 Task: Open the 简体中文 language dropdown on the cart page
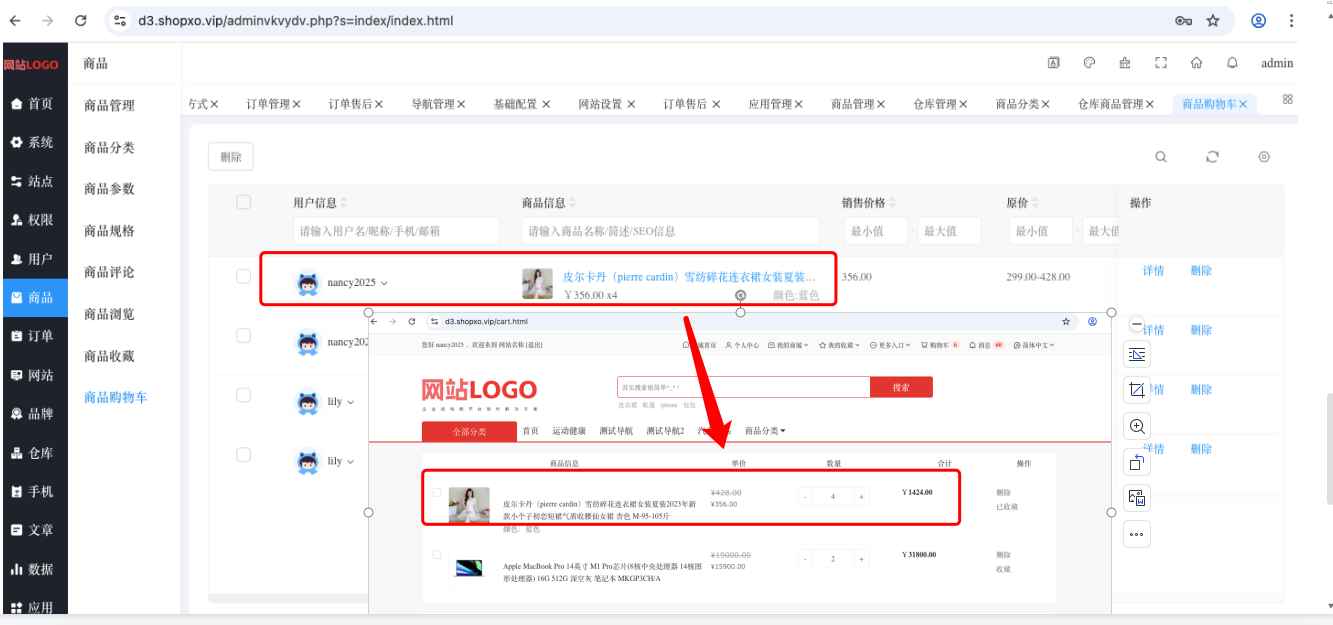pyautogui.click(x=1033, y=345)
